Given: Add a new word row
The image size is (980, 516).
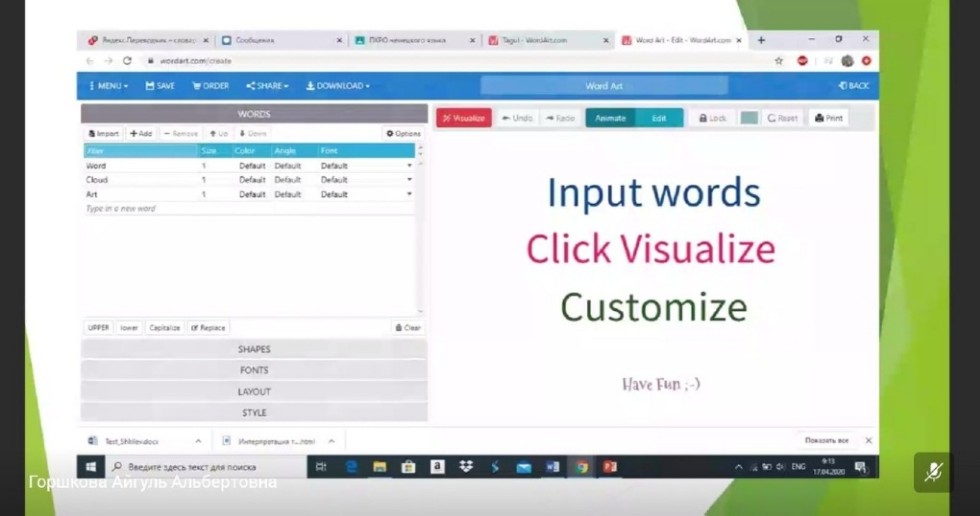Looking at the screenshot, I should [141, 133].
